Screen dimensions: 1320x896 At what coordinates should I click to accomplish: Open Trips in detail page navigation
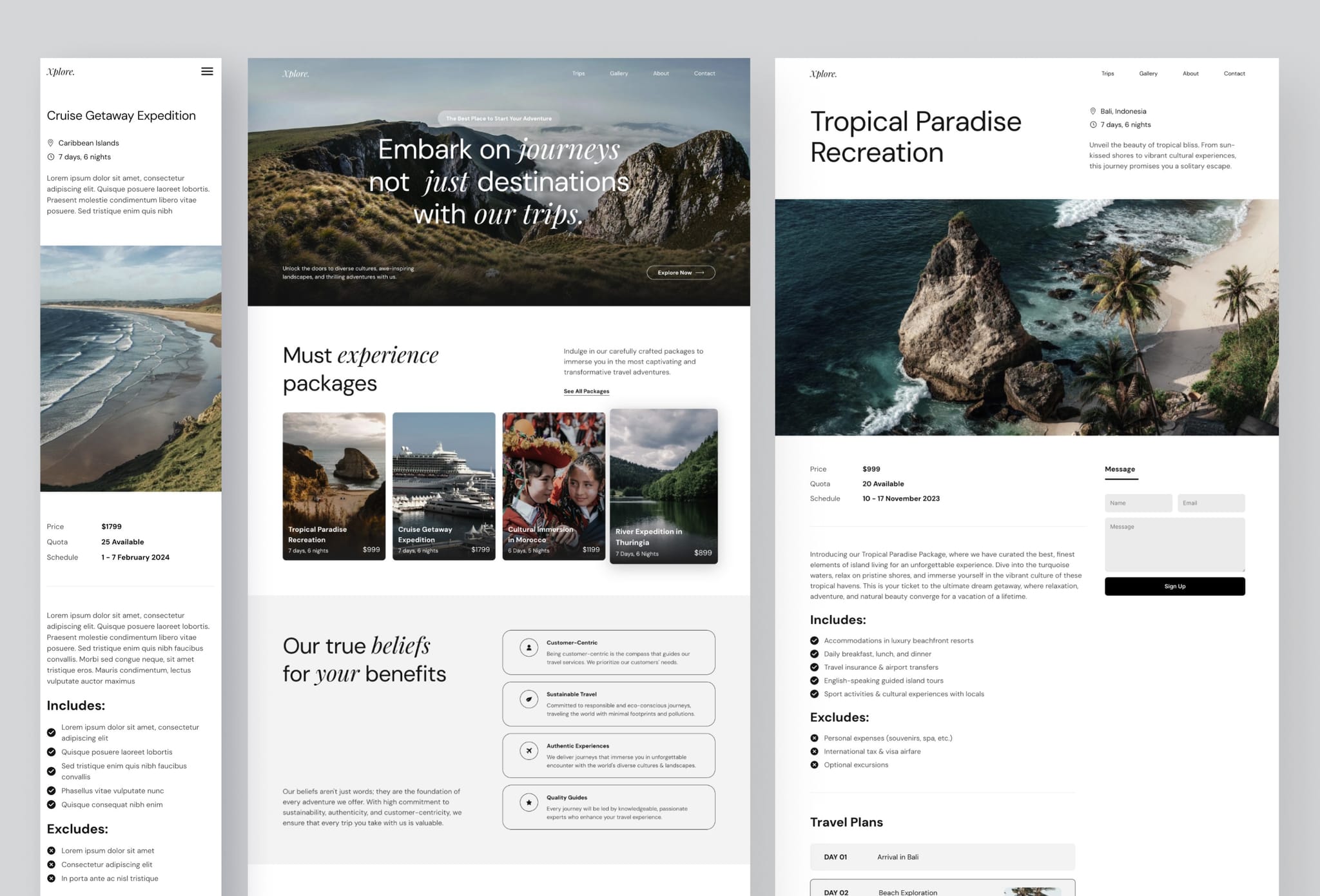1107,73
